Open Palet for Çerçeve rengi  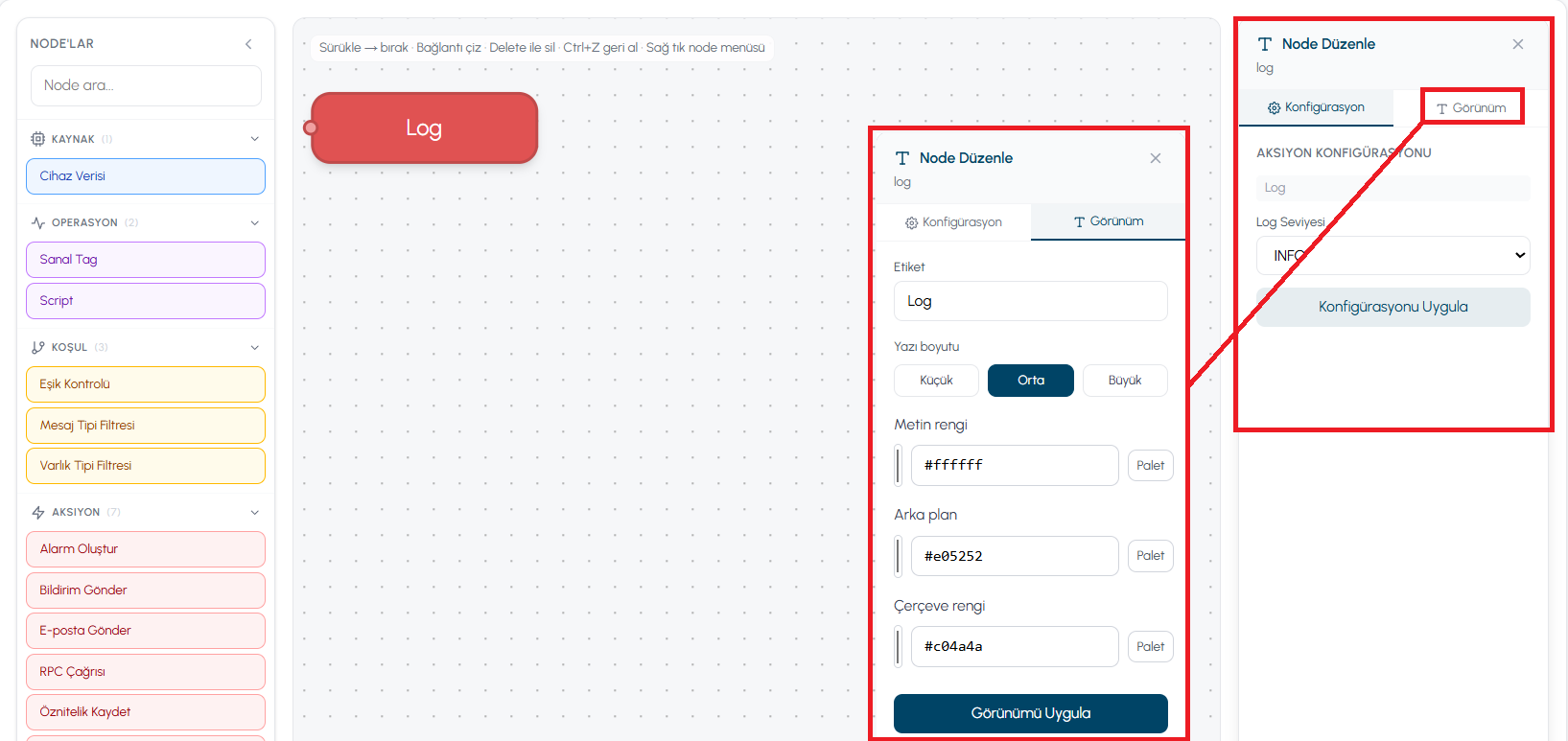coord(1150,647)
